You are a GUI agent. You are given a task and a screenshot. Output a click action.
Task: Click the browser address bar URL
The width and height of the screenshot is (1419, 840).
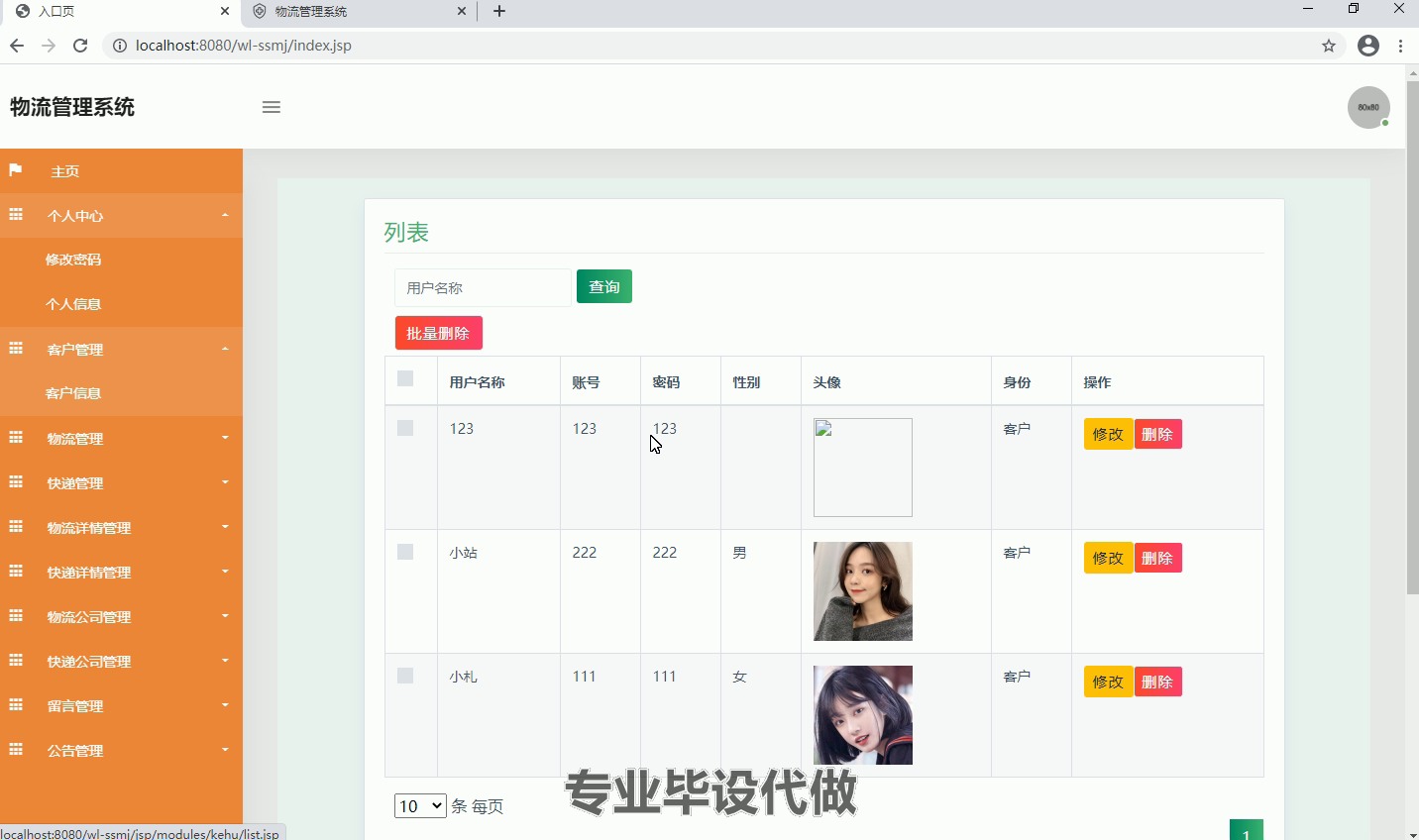pos(244,46)
